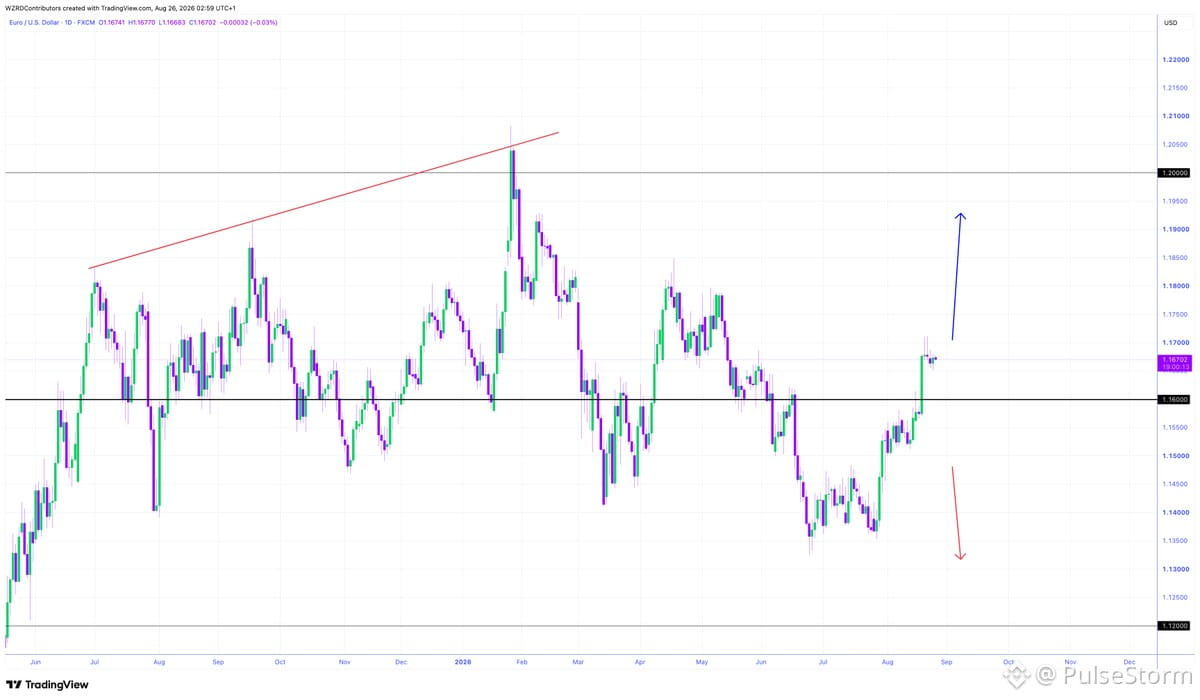Click the 1.19000 price axis label
The width and height of the screenshot is (1200, 700).
(1174, 229)
